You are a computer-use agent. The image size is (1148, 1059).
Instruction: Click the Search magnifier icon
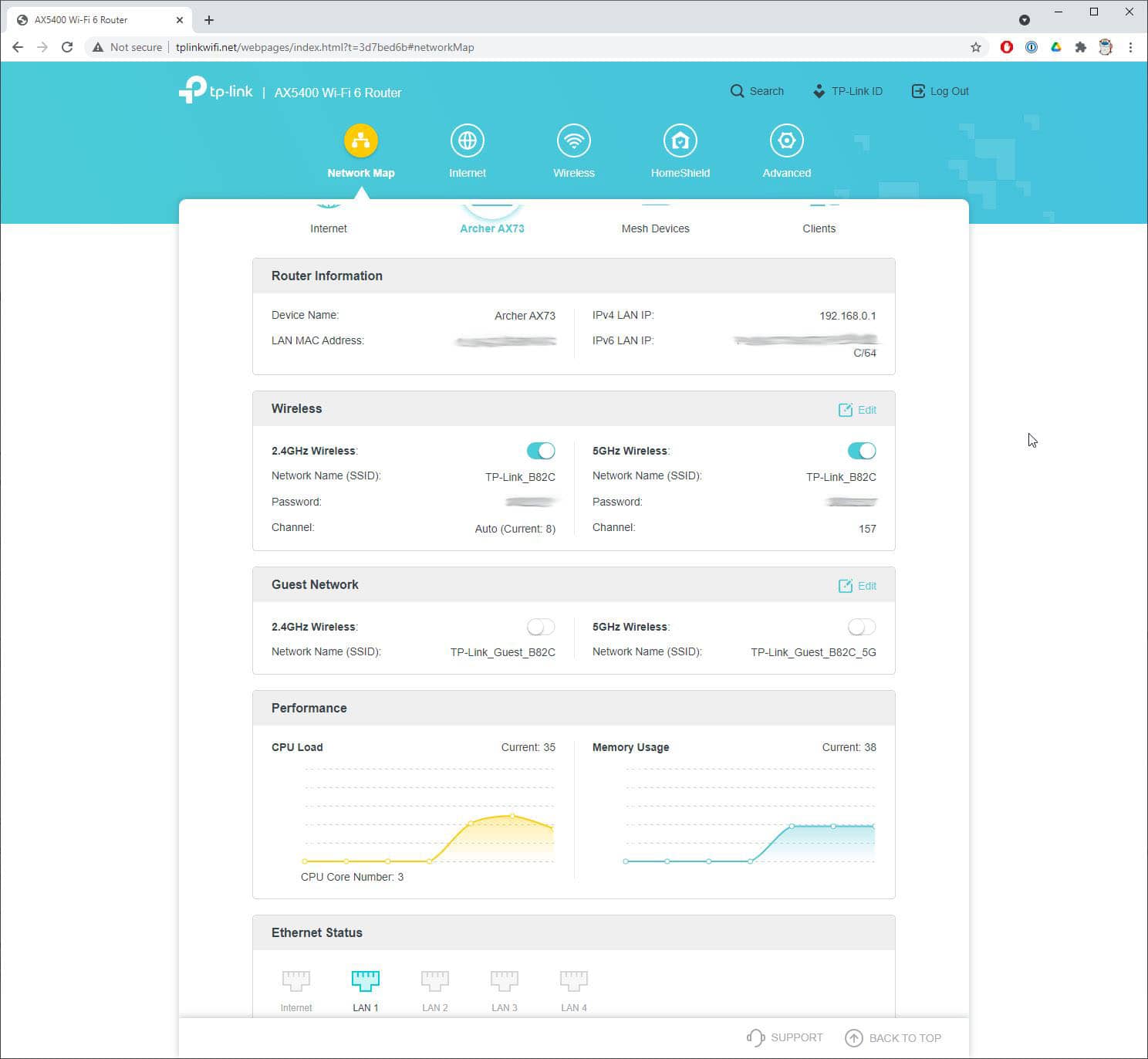click(x=737, y=91)
